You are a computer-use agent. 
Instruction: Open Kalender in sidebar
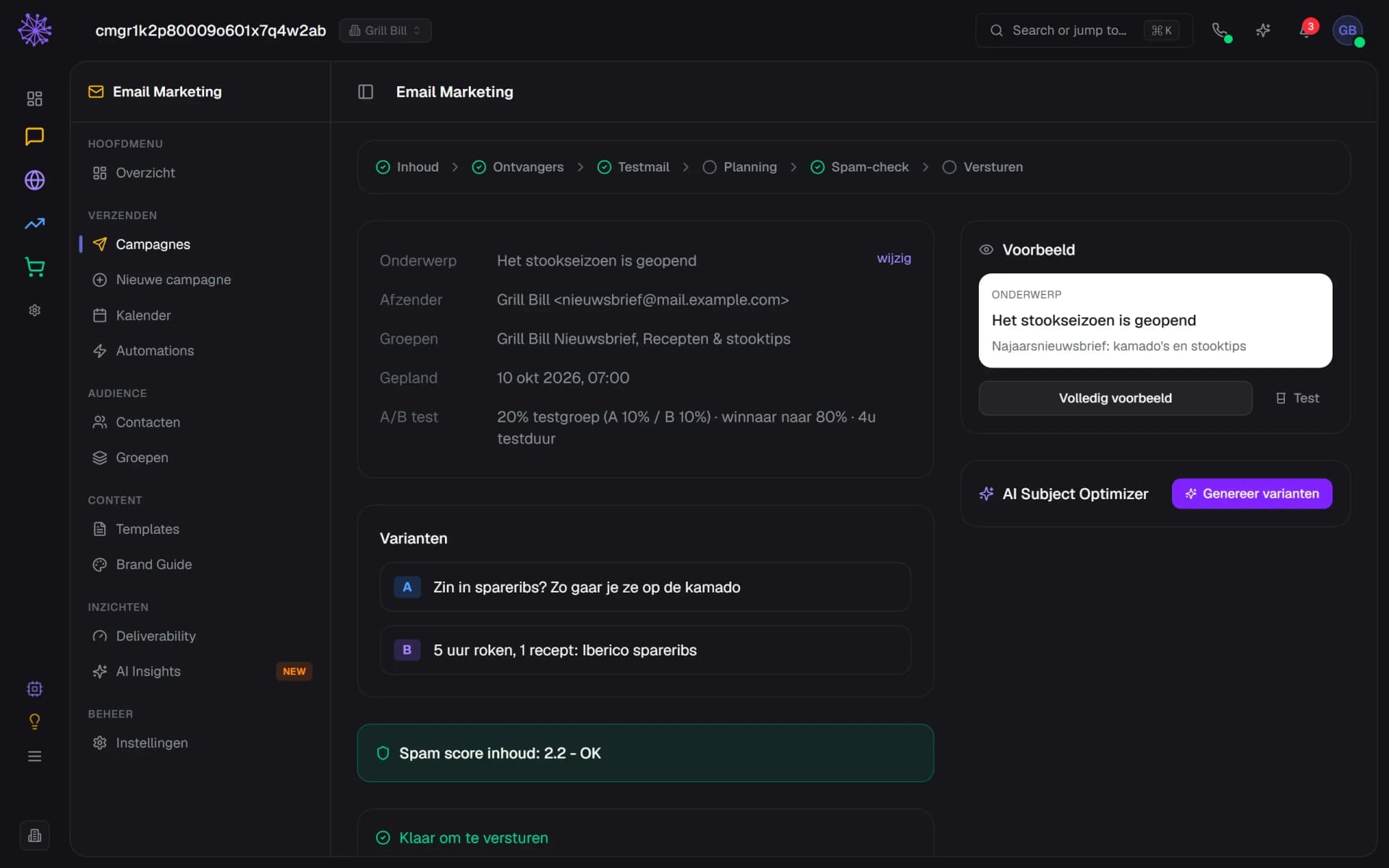[x=200, y=315]
